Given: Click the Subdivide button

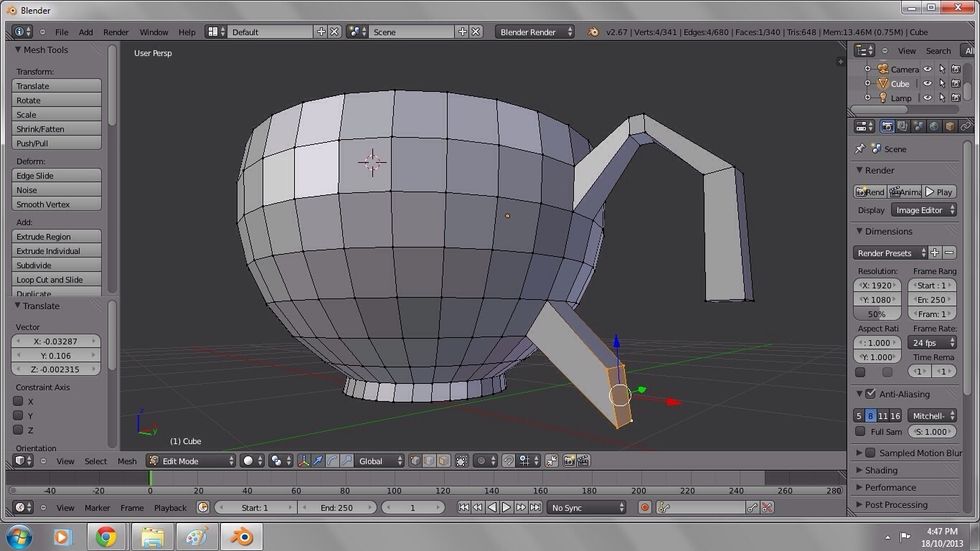Looking at the screenshot, I should tap(57, 266).
